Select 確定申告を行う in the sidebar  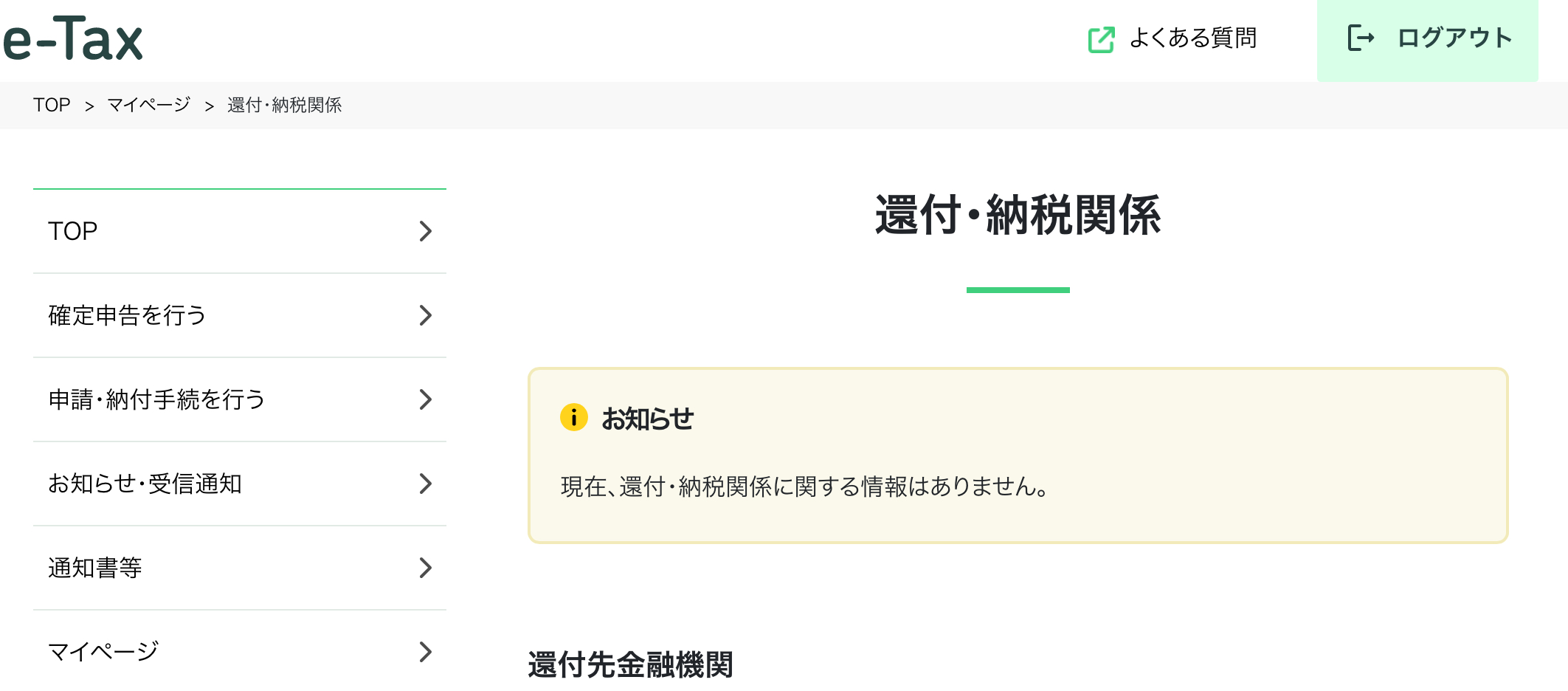(x=127, y=315)
